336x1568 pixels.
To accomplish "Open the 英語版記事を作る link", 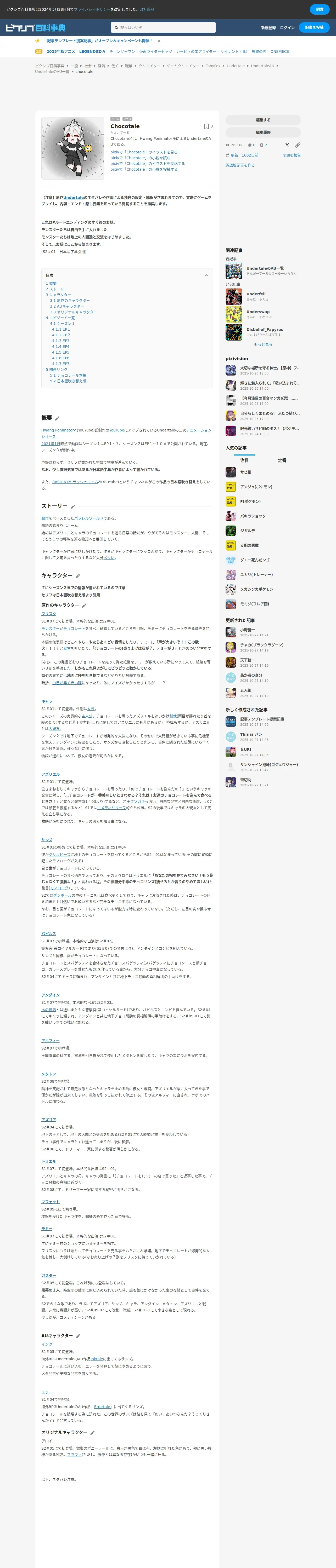I will tap(240, 165).
